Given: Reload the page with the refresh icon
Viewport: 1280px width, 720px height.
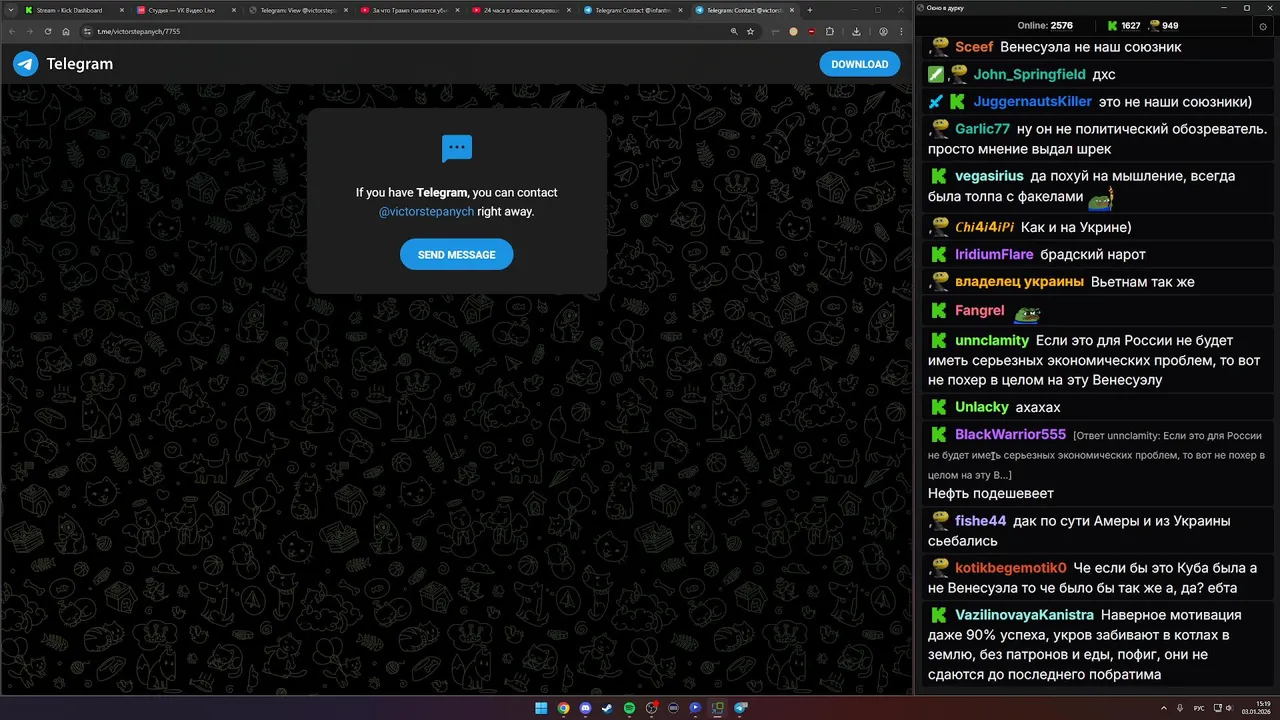Looking at the screenshot, I should click(x=48, y=31).
